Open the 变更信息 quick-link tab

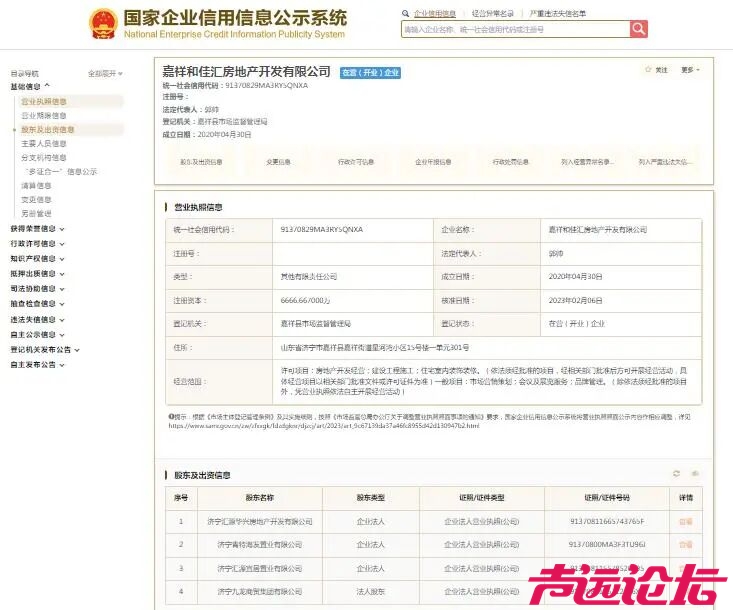[278, 162]
